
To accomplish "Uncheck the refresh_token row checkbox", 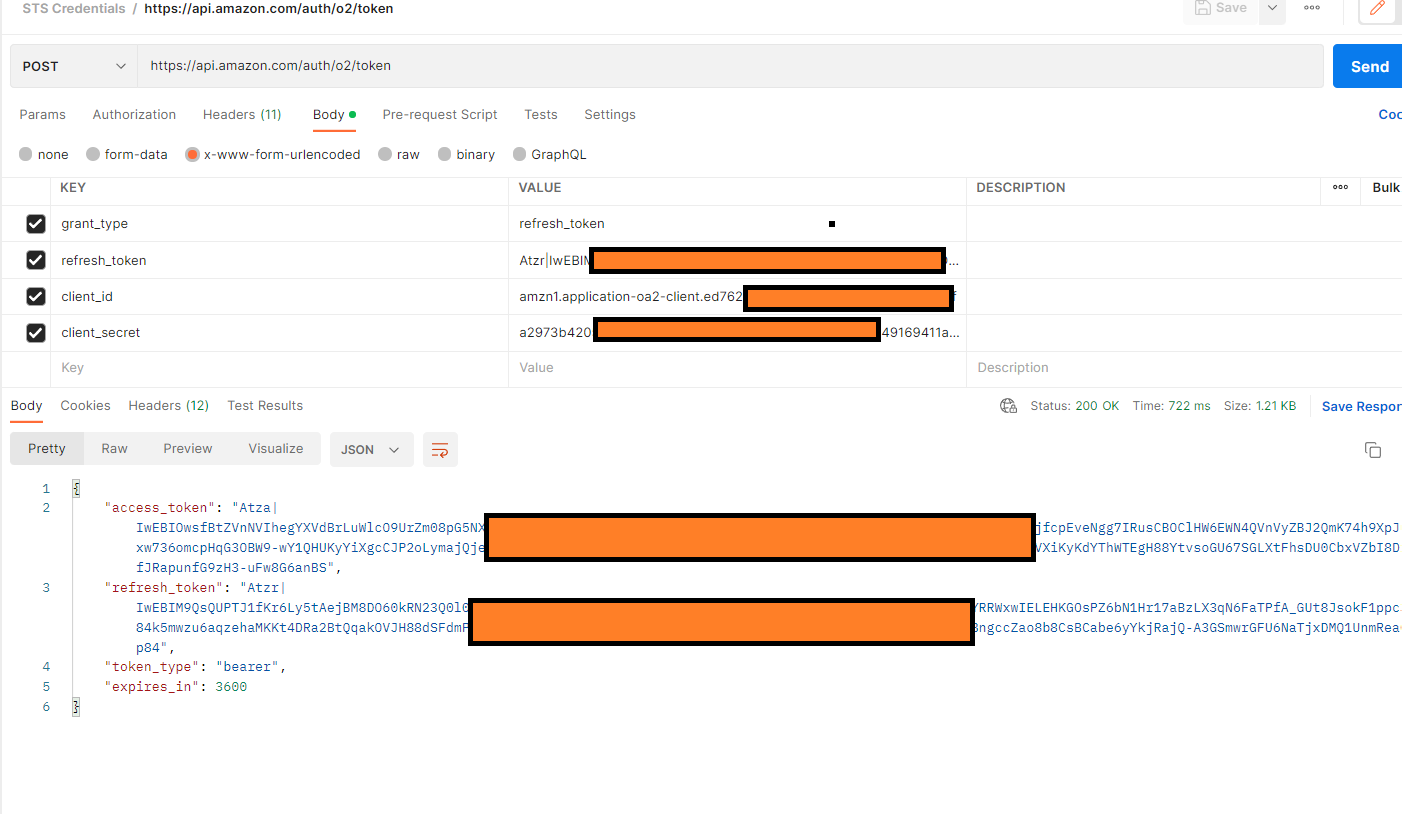I will [36, 260].
